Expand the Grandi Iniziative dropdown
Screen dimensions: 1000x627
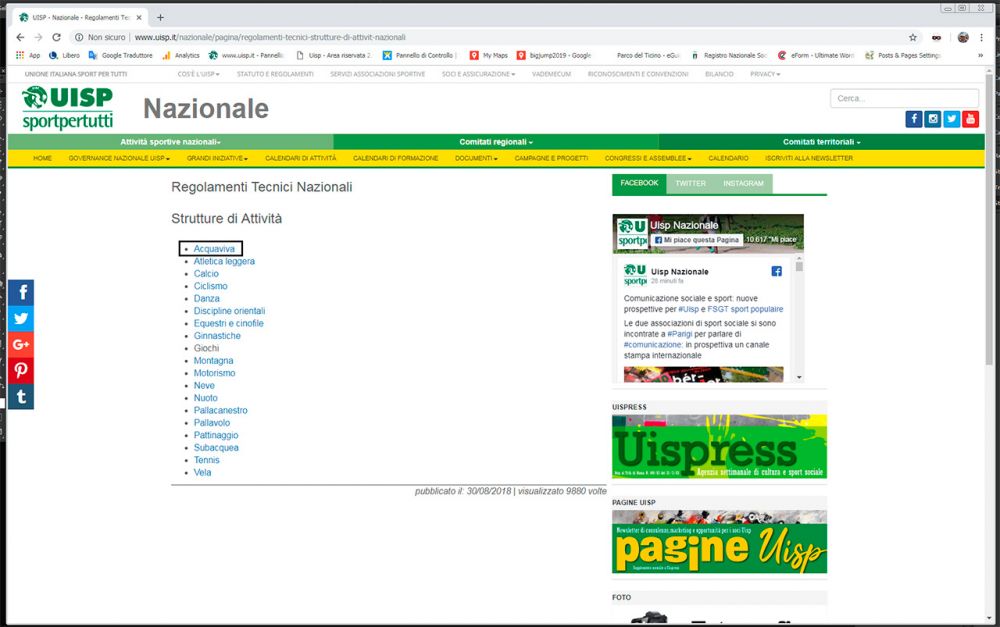(217, 158)
